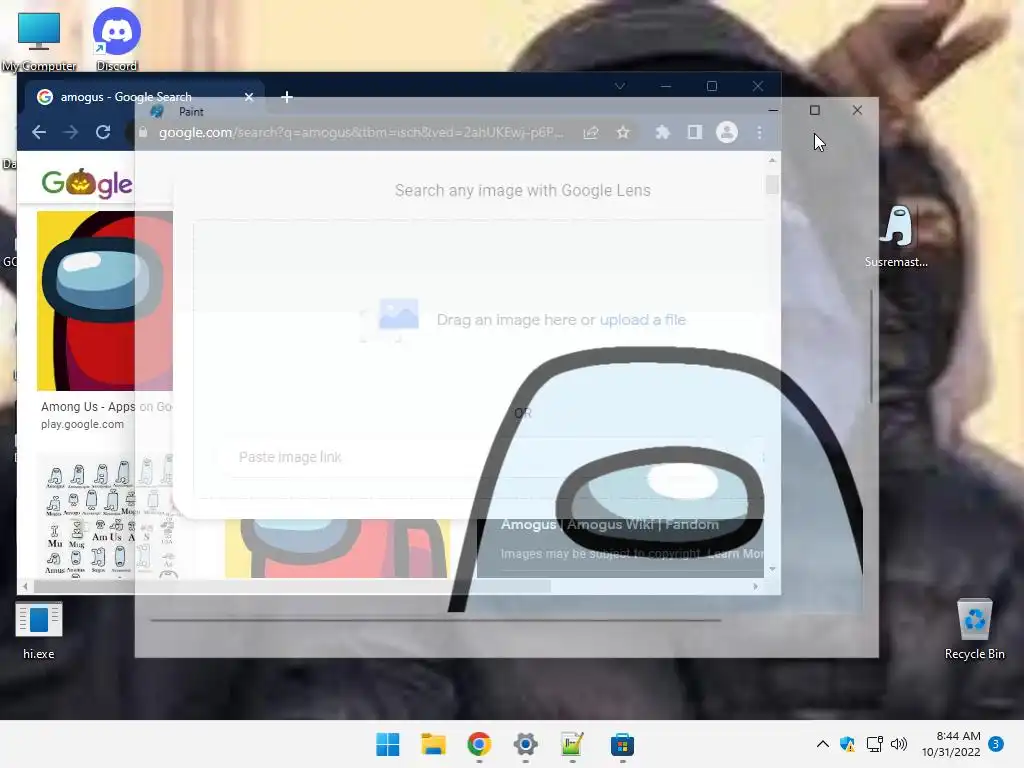Viewport: 1024px width, 768px height.
Task: Click Chrome back arrow button
Action: [39, 133]
